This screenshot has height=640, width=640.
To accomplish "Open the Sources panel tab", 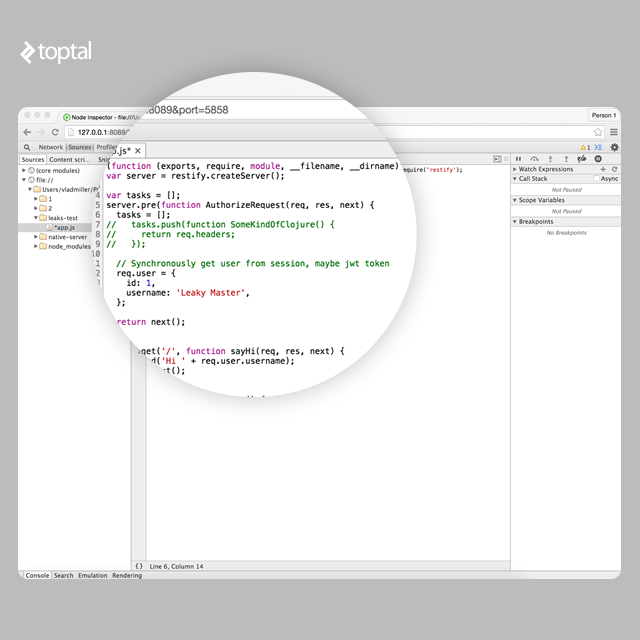I will (80, 147).
